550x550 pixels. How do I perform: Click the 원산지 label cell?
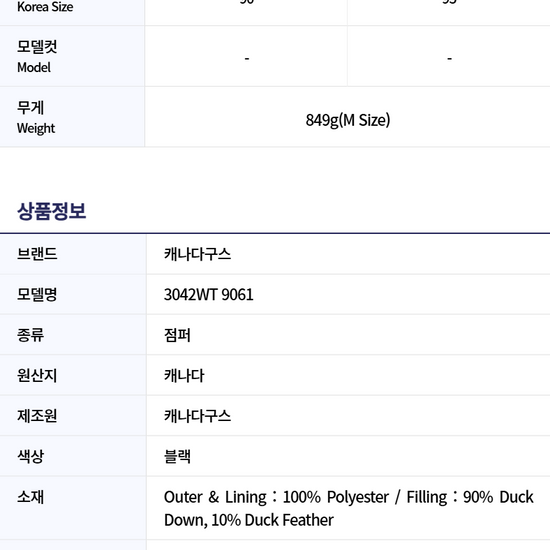(73, 375)
